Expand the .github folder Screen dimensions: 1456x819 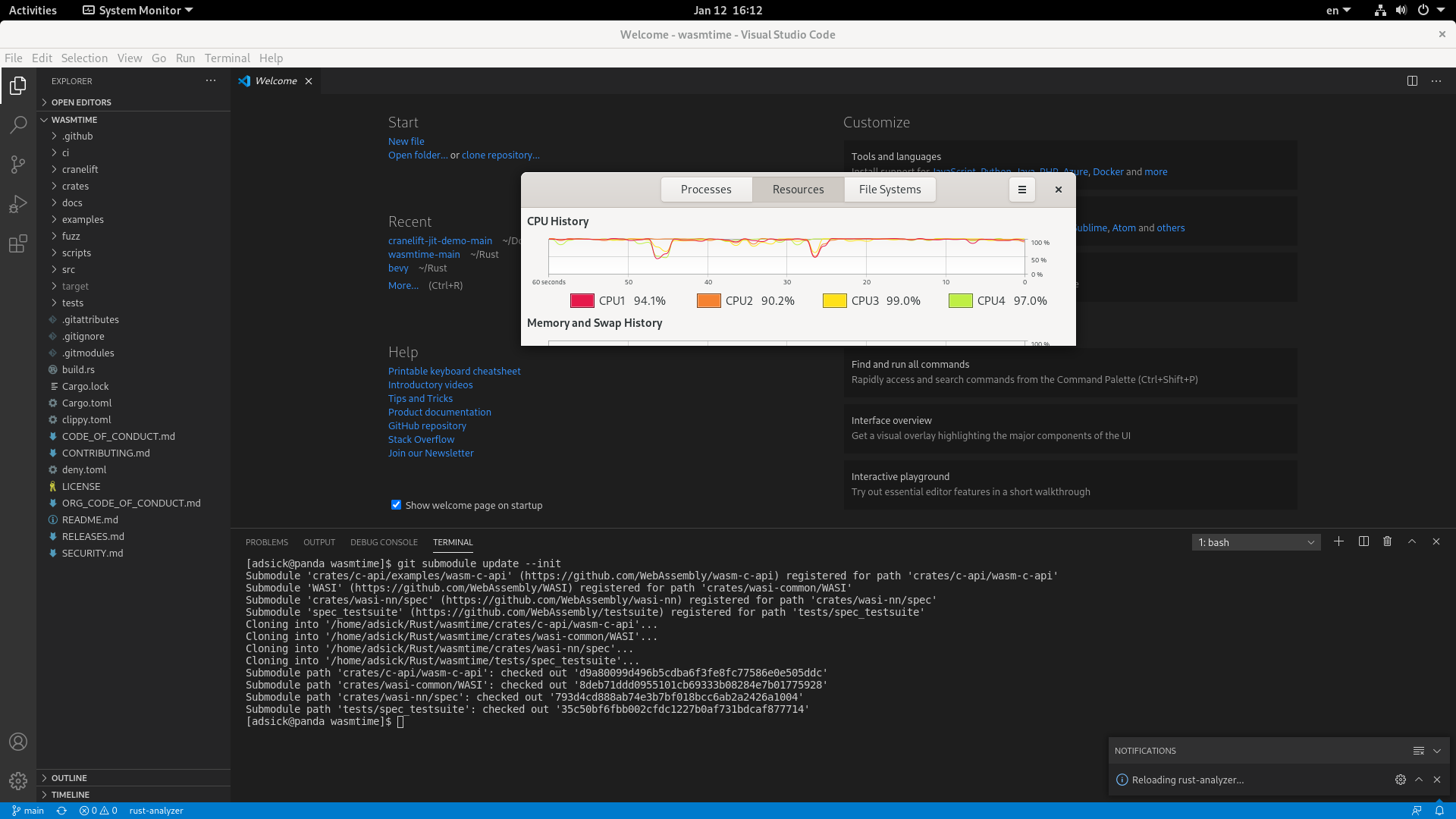coord(133,136)
